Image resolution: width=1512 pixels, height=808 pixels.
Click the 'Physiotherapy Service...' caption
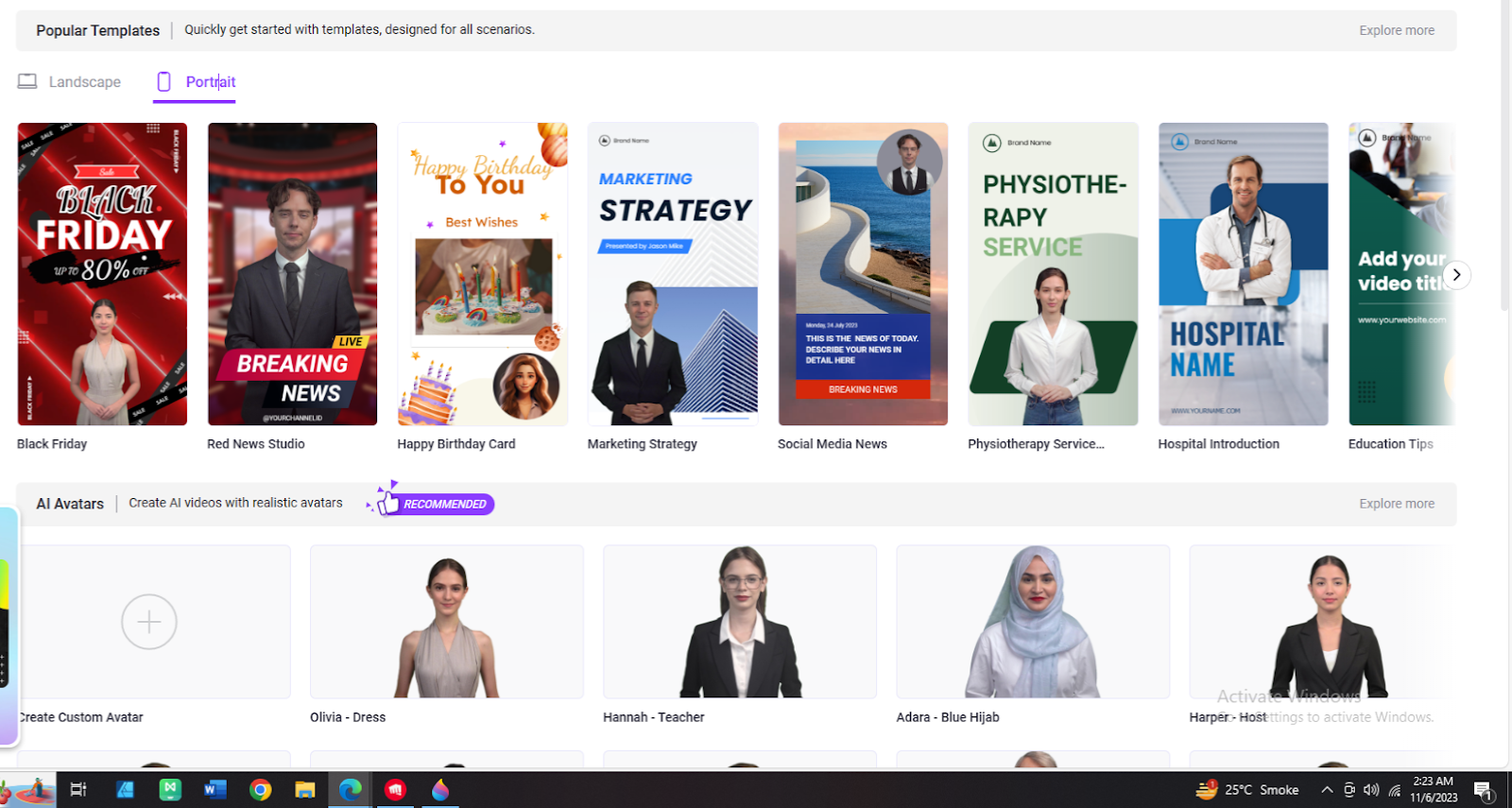point(1036,444)
